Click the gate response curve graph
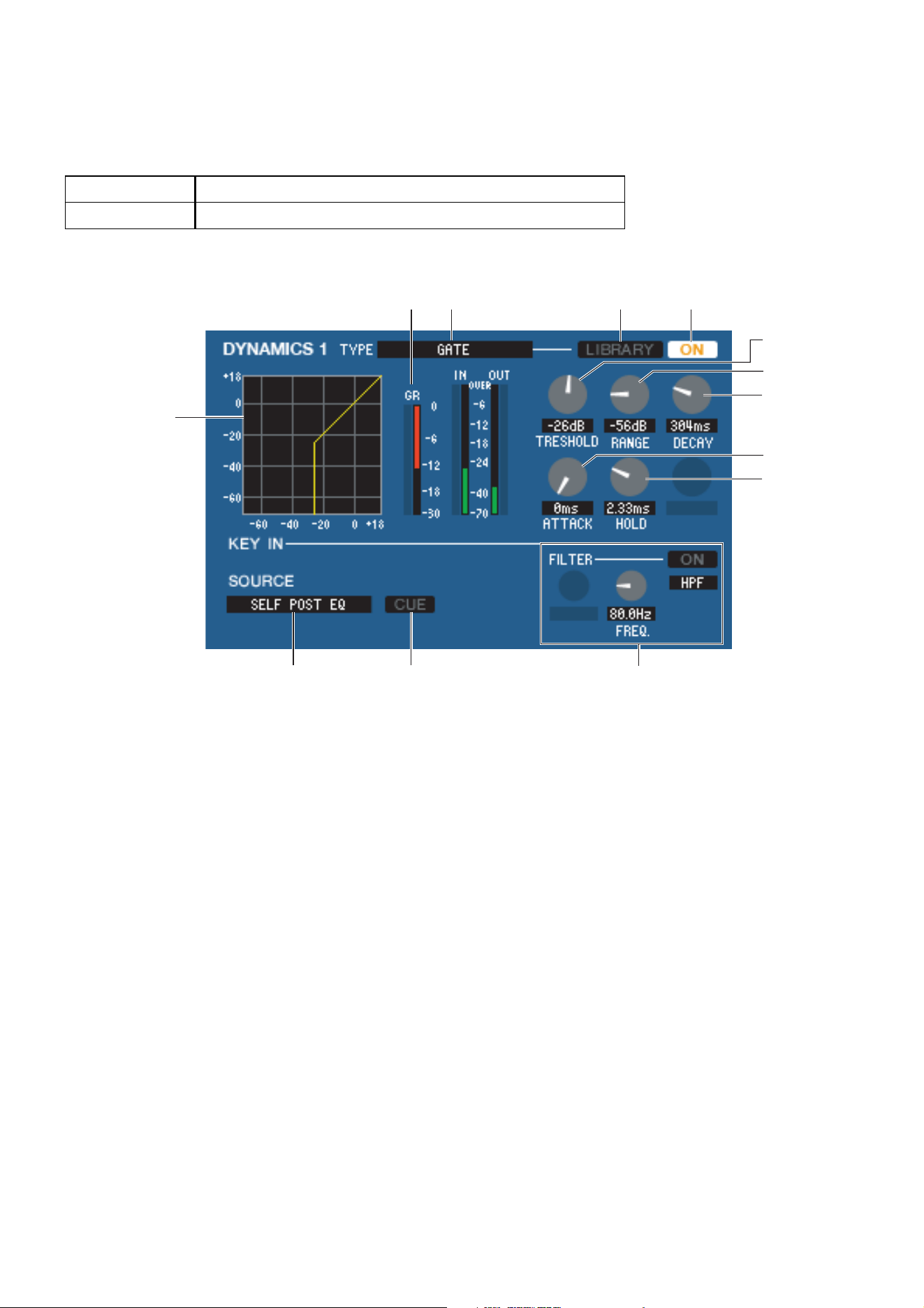 click(312, 445)
